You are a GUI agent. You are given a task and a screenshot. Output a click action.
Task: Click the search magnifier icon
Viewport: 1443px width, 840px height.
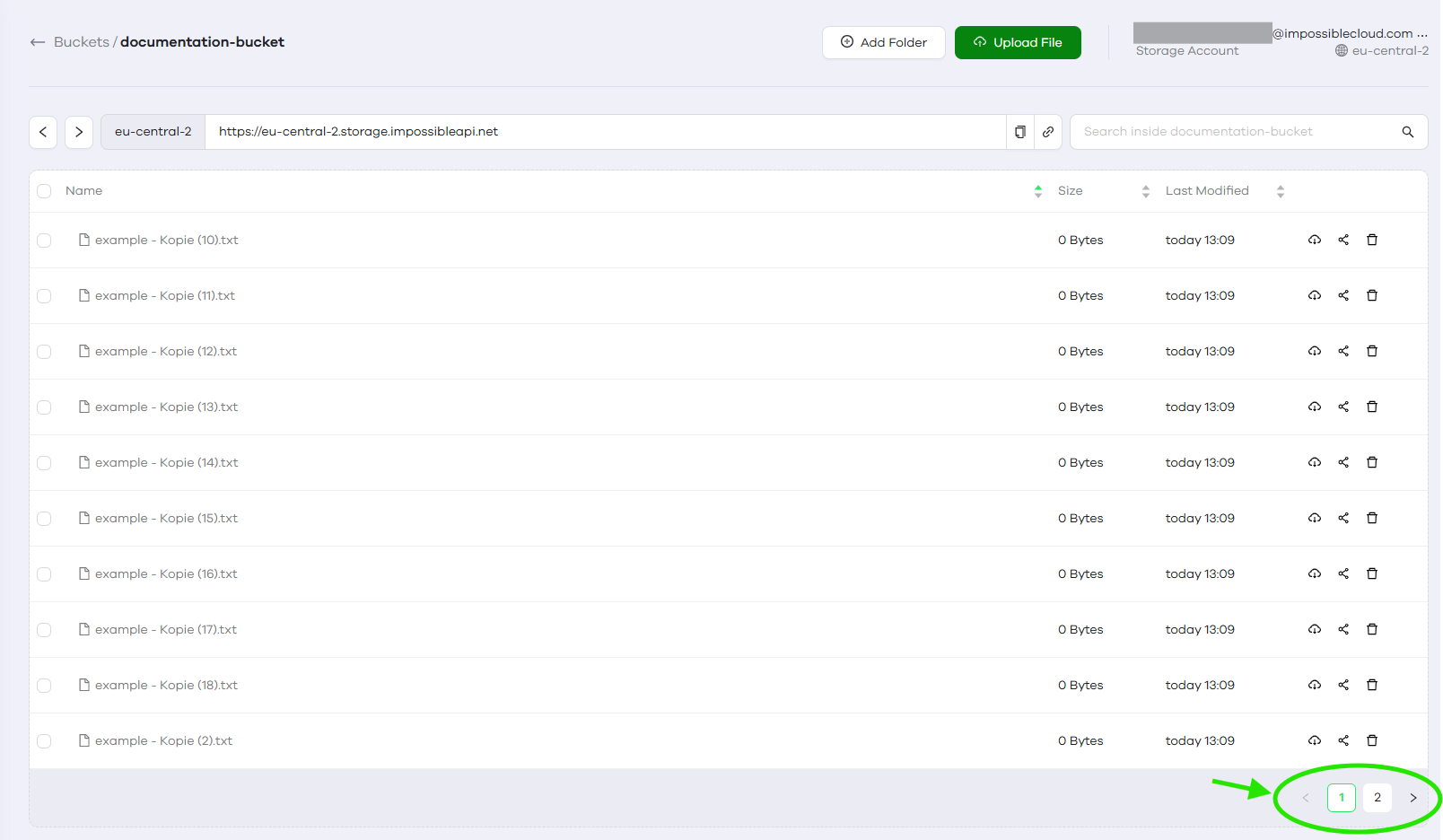tap(1408, 132)
